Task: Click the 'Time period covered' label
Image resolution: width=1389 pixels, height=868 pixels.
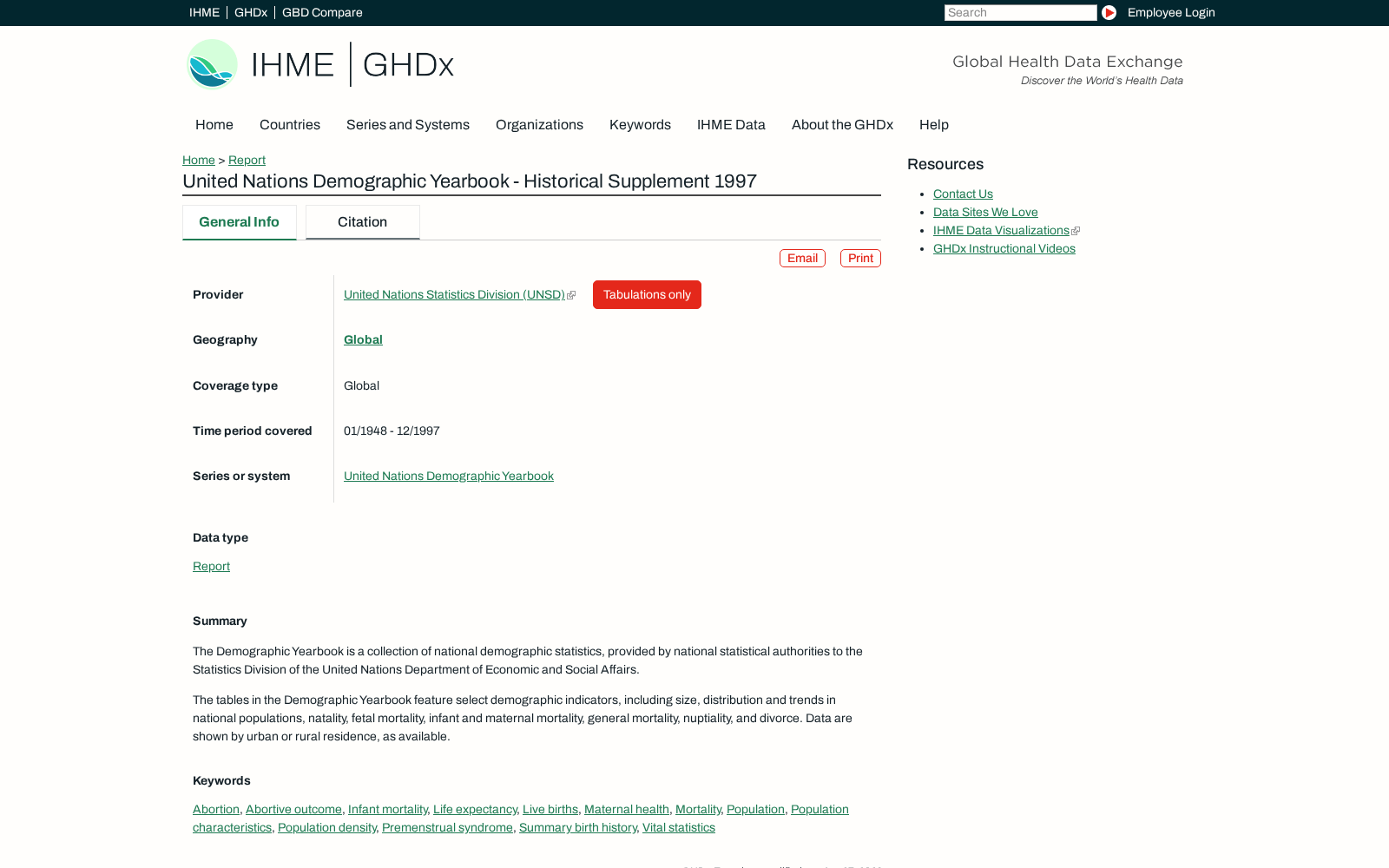Action: coord(253,431)
